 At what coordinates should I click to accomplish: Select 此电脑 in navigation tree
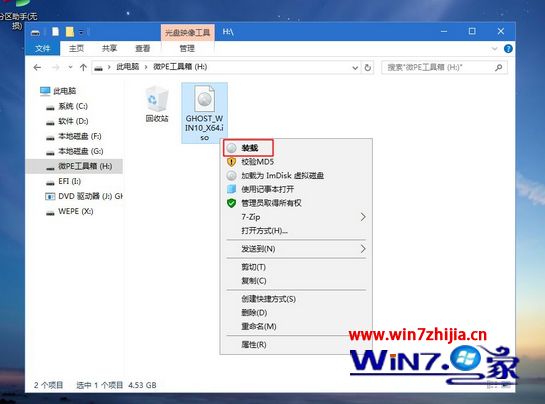coord(58,91)
